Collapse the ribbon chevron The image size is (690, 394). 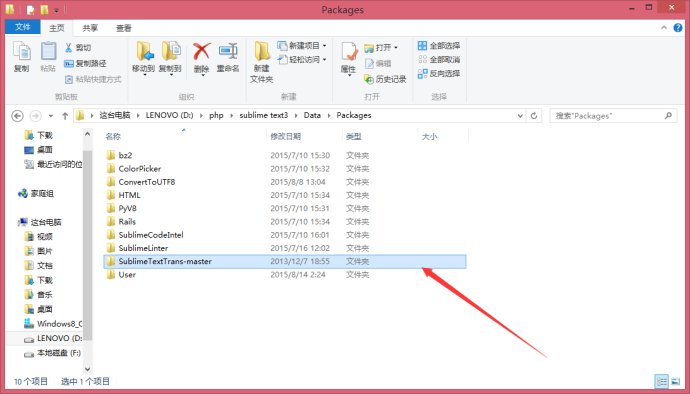tap(664, 28)
